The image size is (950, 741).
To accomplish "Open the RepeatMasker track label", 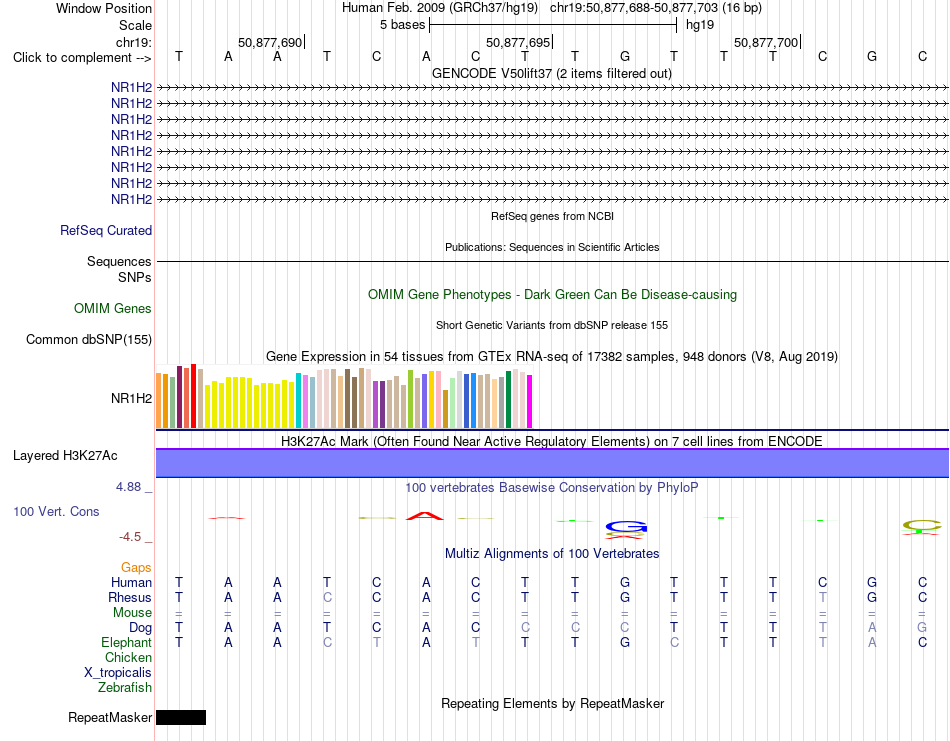I will tap(110, 717).
